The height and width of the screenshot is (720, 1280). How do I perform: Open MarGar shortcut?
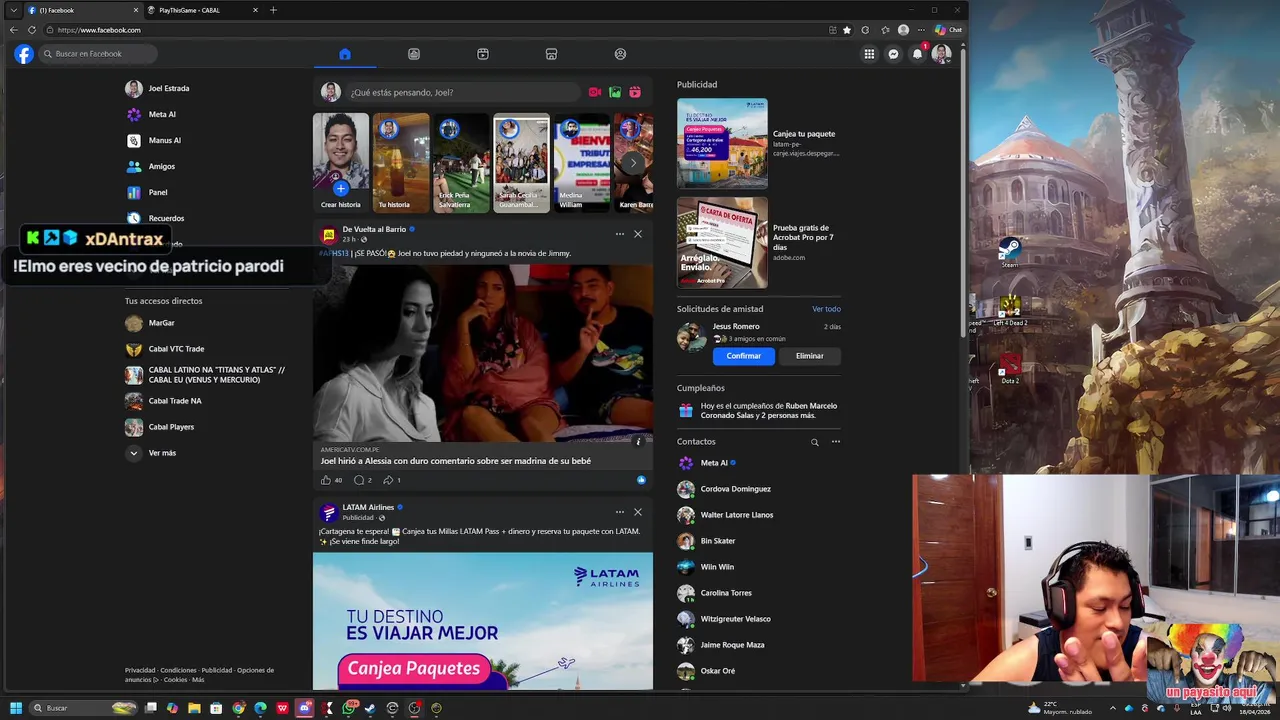(161, 323)
